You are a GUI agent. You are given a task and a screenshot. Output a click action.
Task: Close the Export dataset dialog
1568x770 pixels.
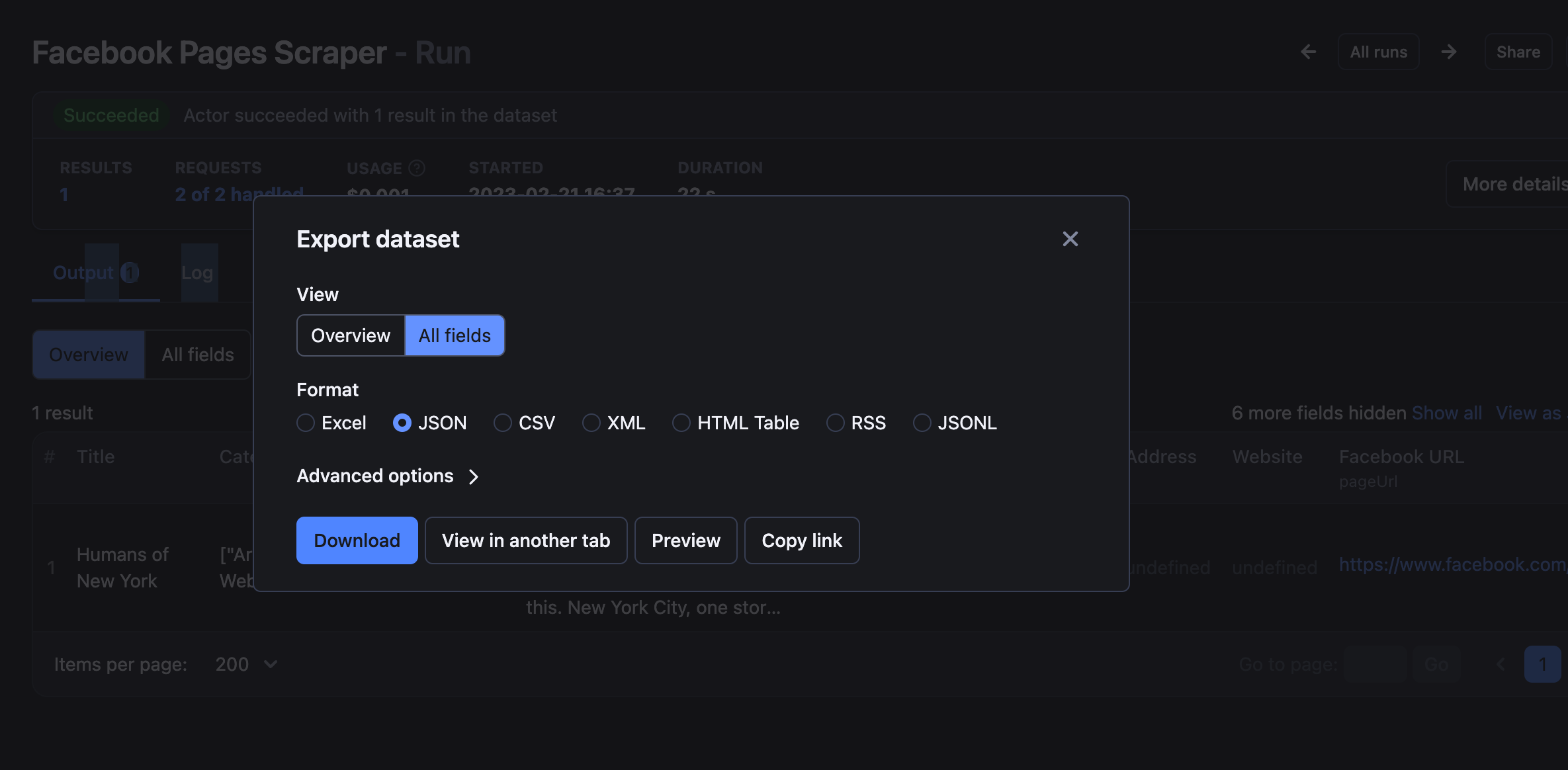(x=1069, y=238)
